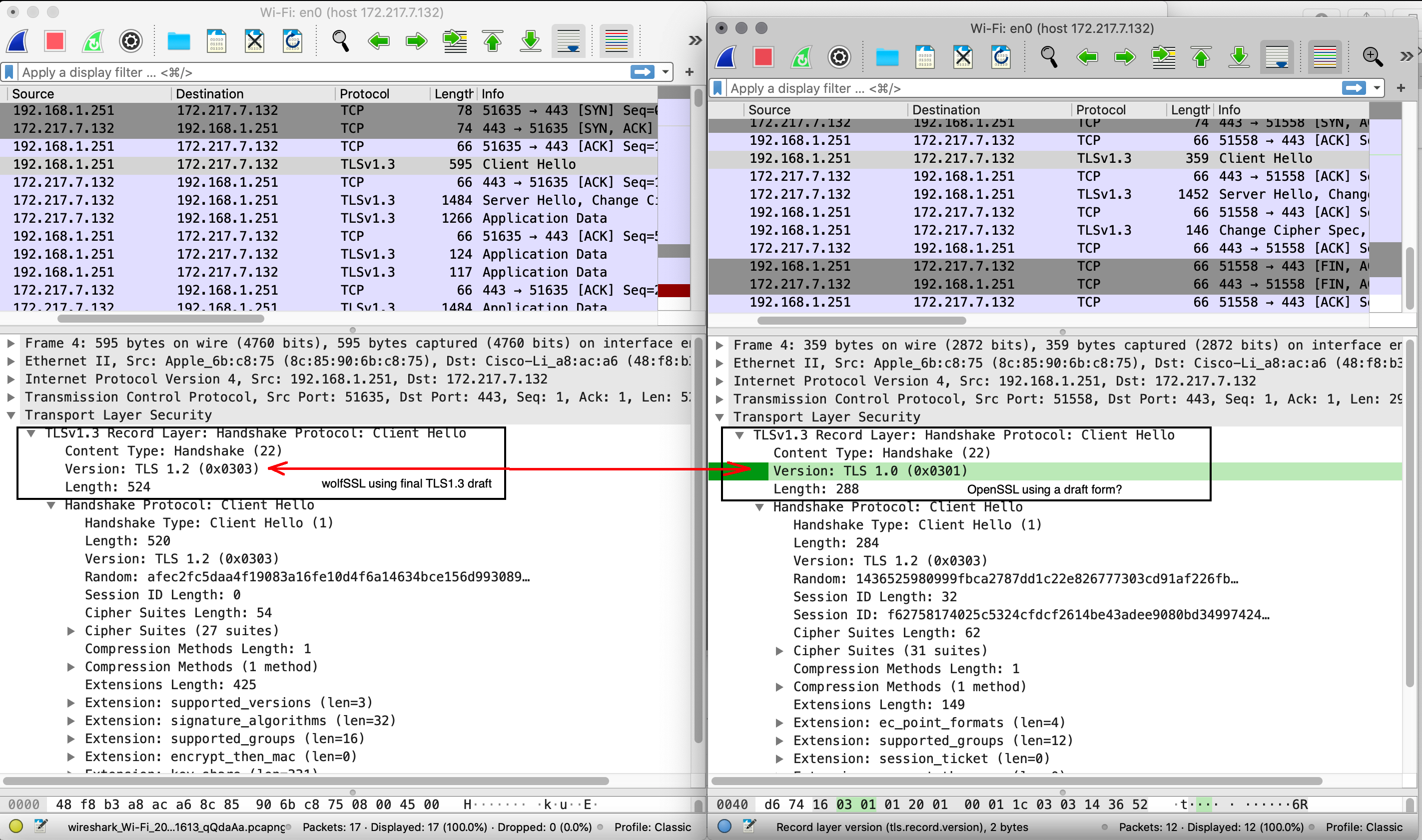
Task: Jump to the first packet
Action: [x=492, y=41]
